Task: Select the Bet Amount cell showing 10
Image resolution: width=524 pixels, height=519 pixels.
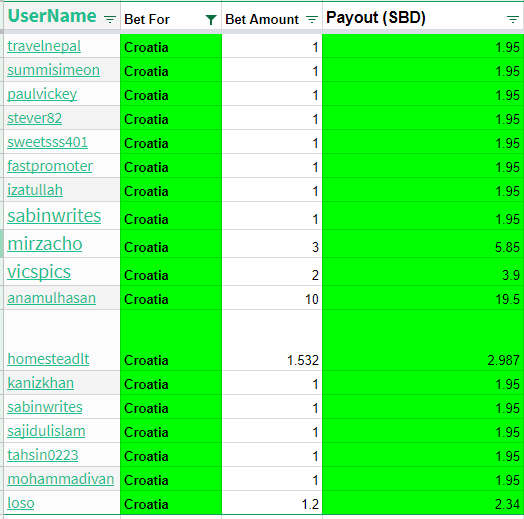Action: pyautogui.click(x=272, y=298)
